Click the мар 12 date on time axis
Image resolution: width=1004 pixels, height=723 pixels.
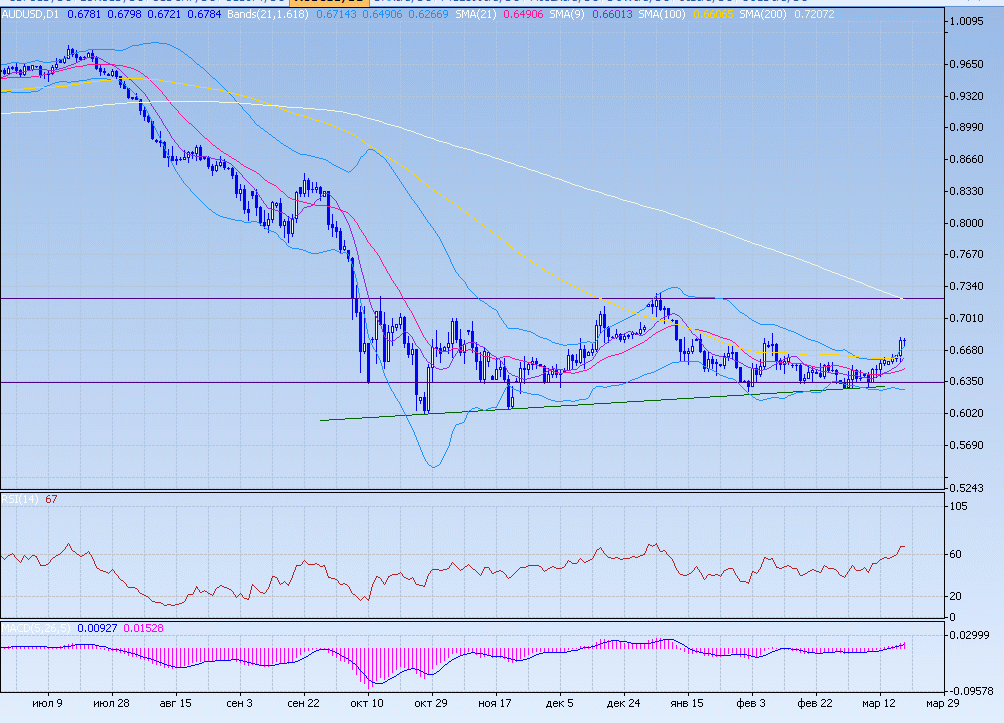coord(880,703)
